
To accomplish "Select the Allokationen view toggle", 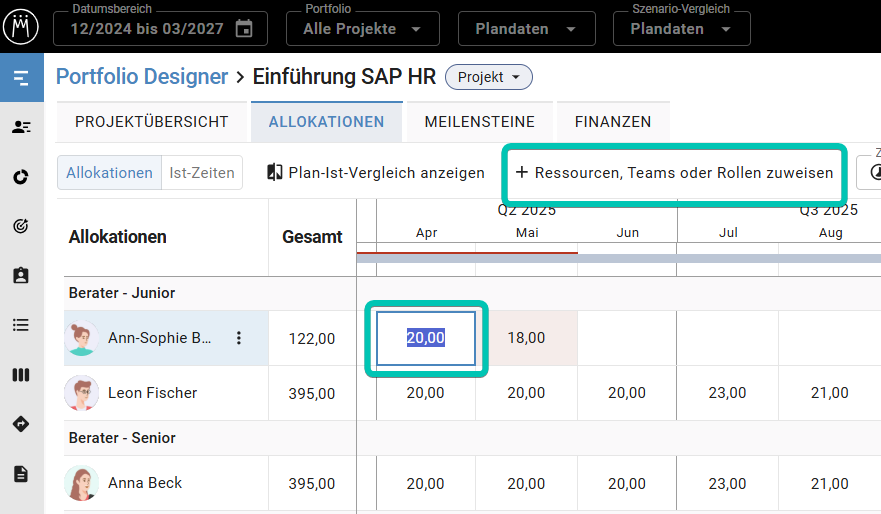I will [x=109, y=173].
